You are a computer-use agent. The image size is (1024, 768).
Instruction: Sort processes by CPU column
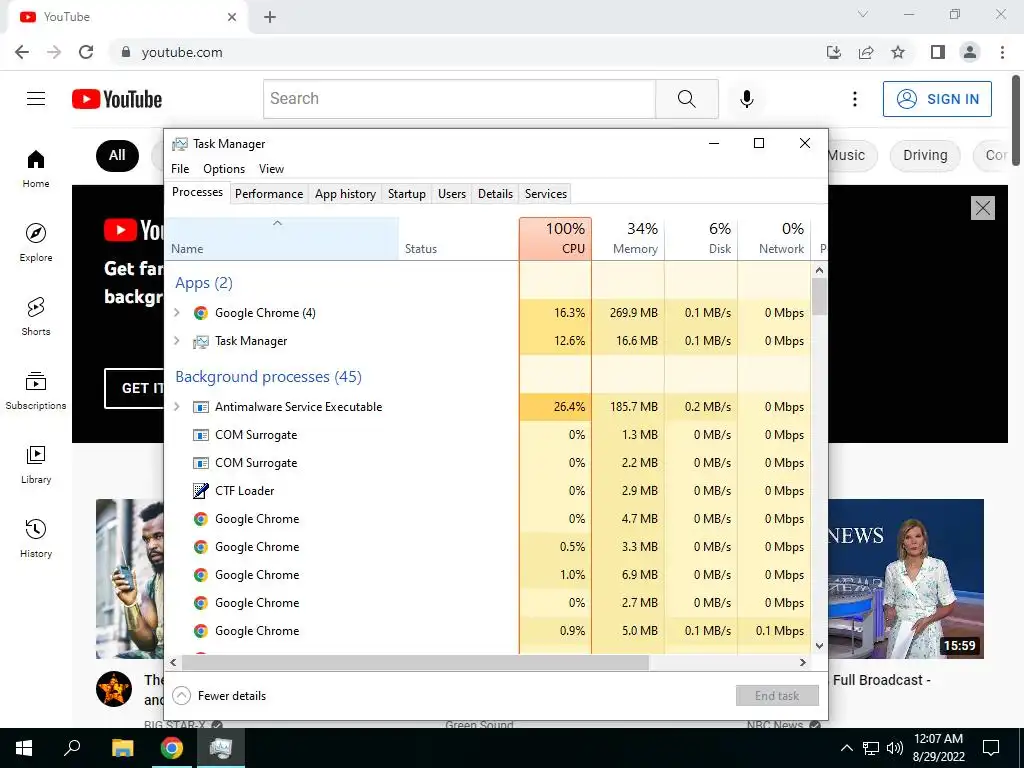(x=556, y=239)
